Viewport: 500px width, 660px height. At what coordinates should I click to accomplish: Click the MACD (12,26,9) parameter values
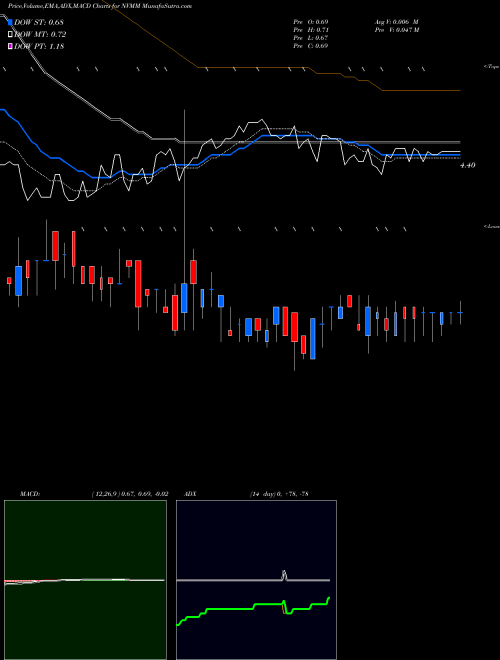(x=130, y=494)
